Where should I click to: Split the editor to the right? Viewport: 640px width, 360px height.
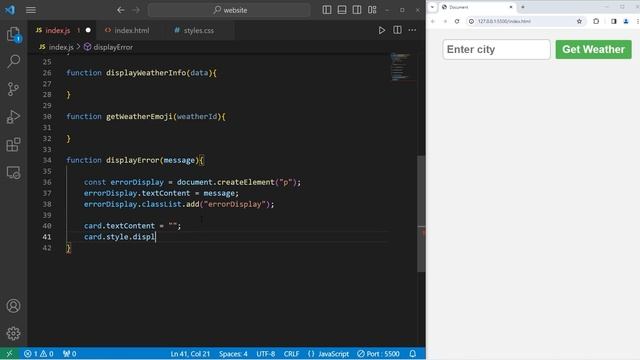tap(397, 30)
